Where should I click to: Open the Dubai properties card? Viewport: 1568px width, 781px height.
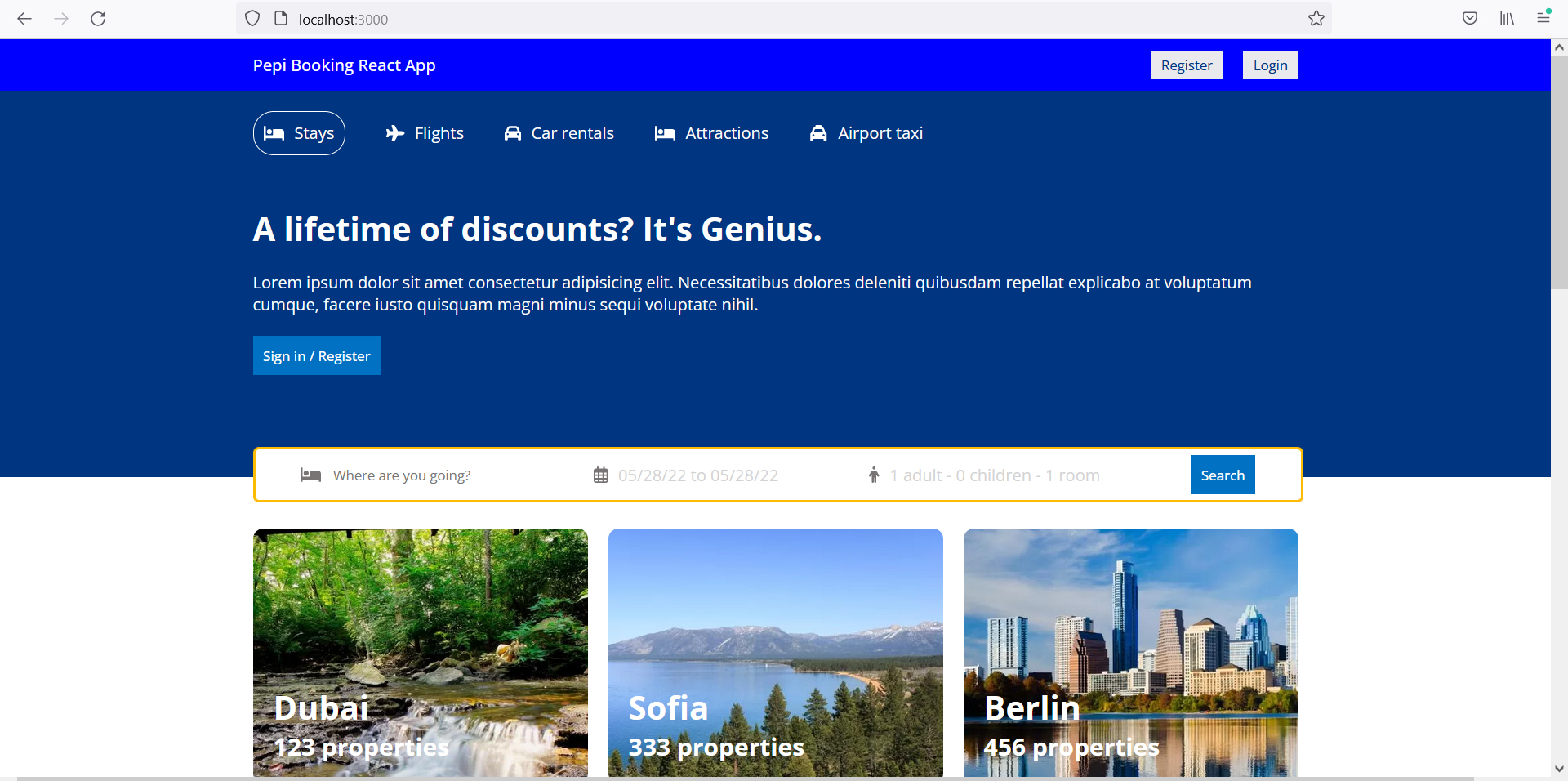click(x=420, y=653)
